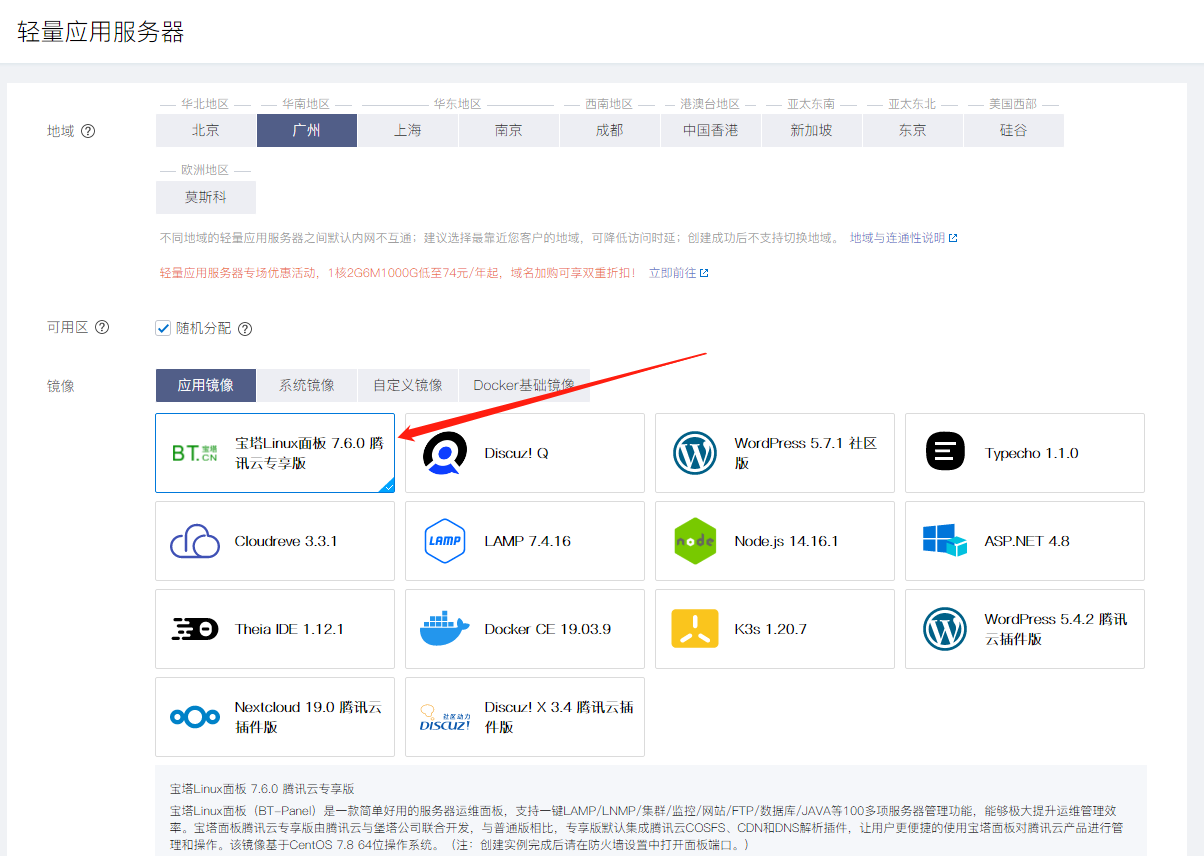Click the ASP.NET Windows logo

click(x=945, y=541)
